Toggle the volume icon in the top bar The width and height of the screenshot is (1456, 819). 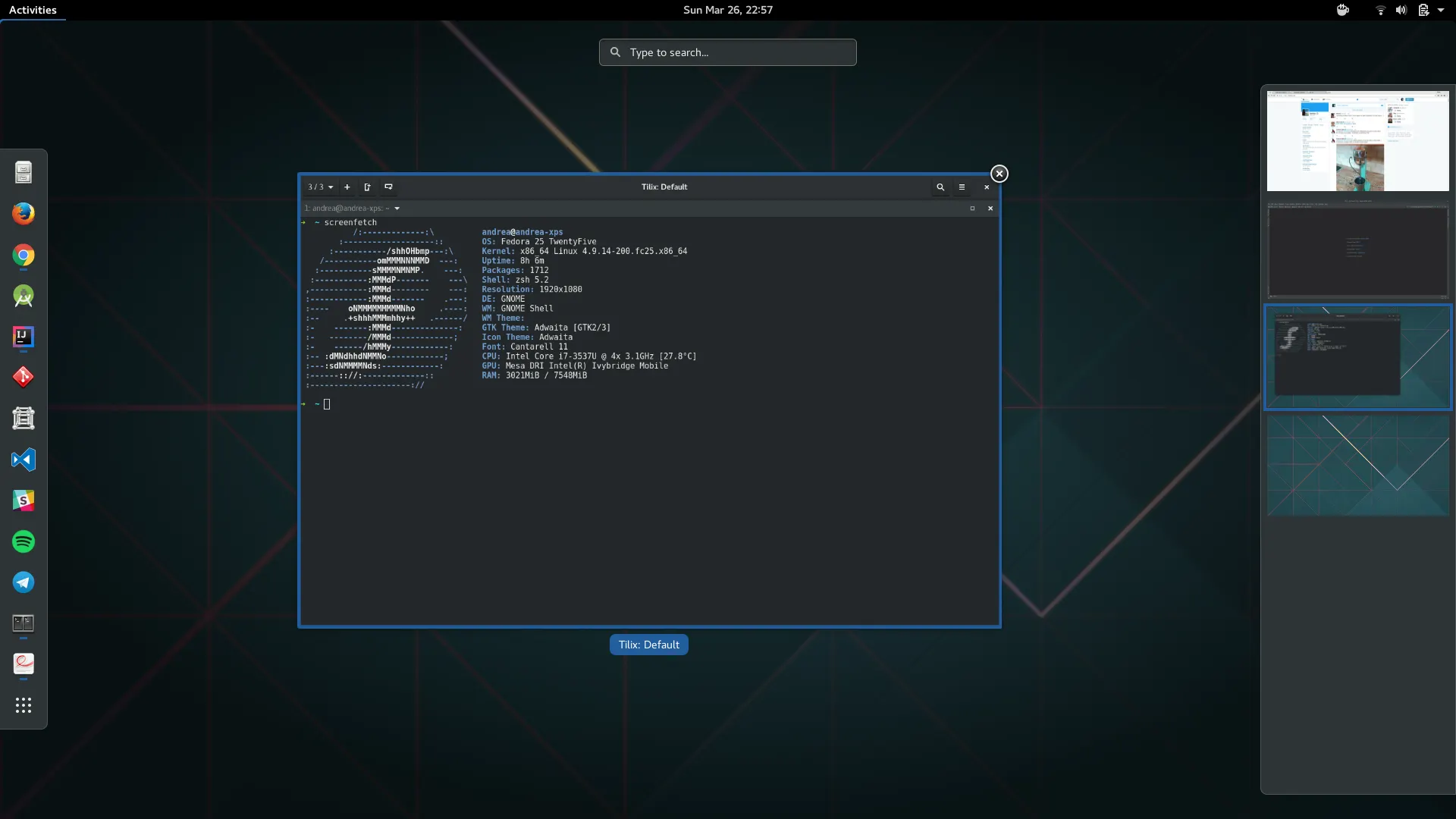click(1400, 10)
